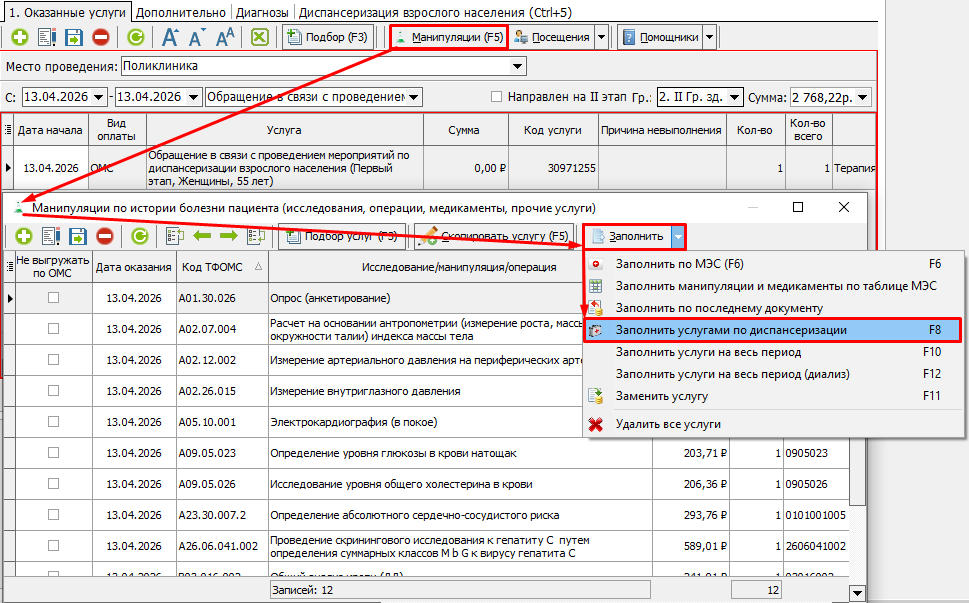Switch to the Диагнозы tab
This screenshot has width=969, height=603.
tap(263, 12)
